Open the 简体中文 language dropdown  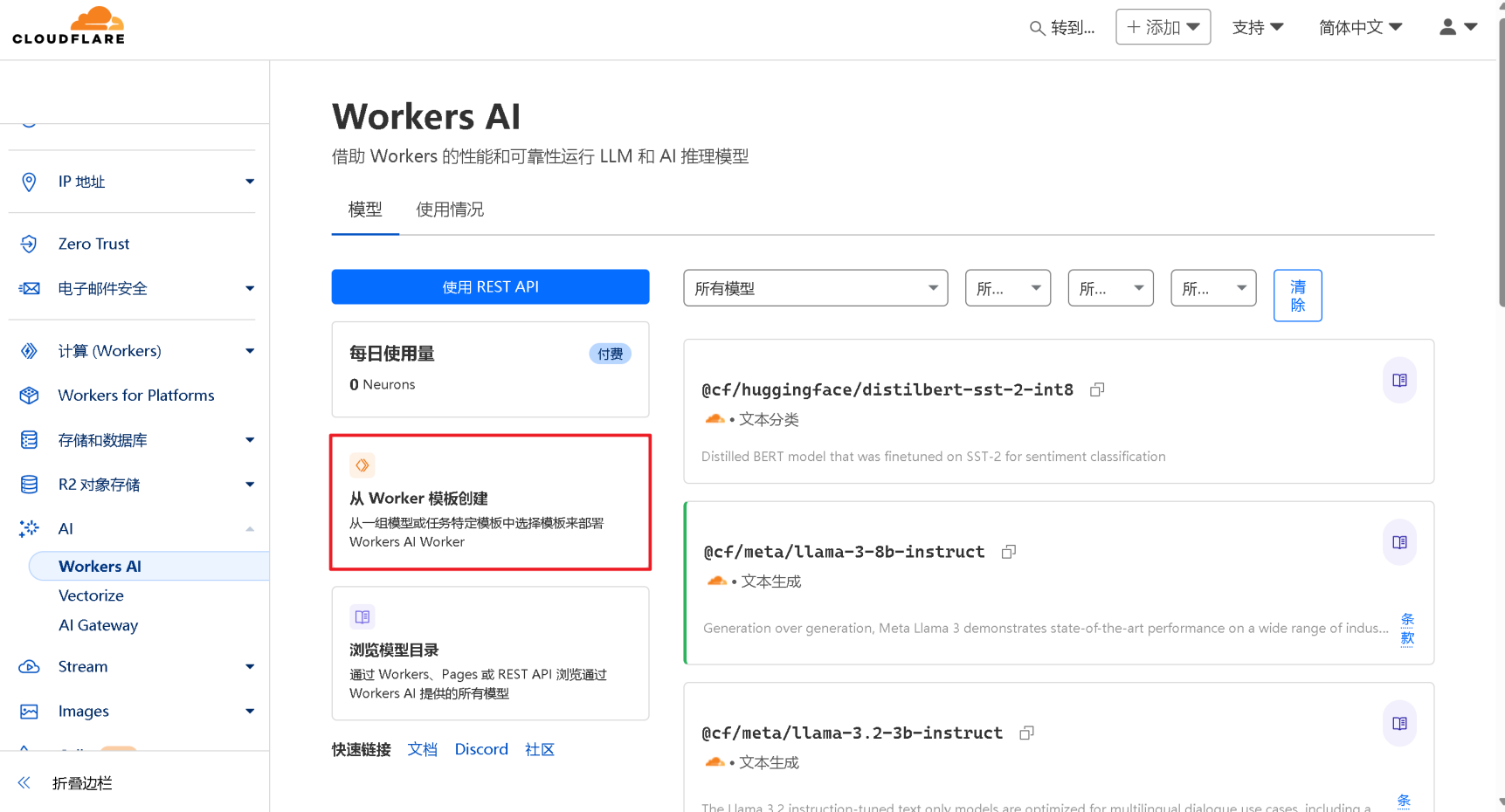tap(1359, 27)
